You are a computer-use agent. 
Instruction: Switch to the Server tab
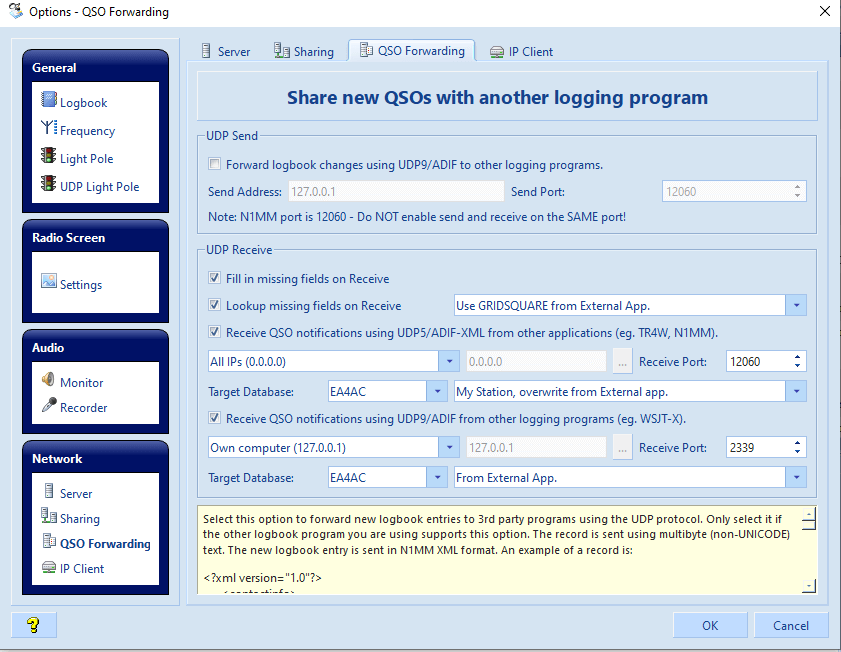point(225,51)
